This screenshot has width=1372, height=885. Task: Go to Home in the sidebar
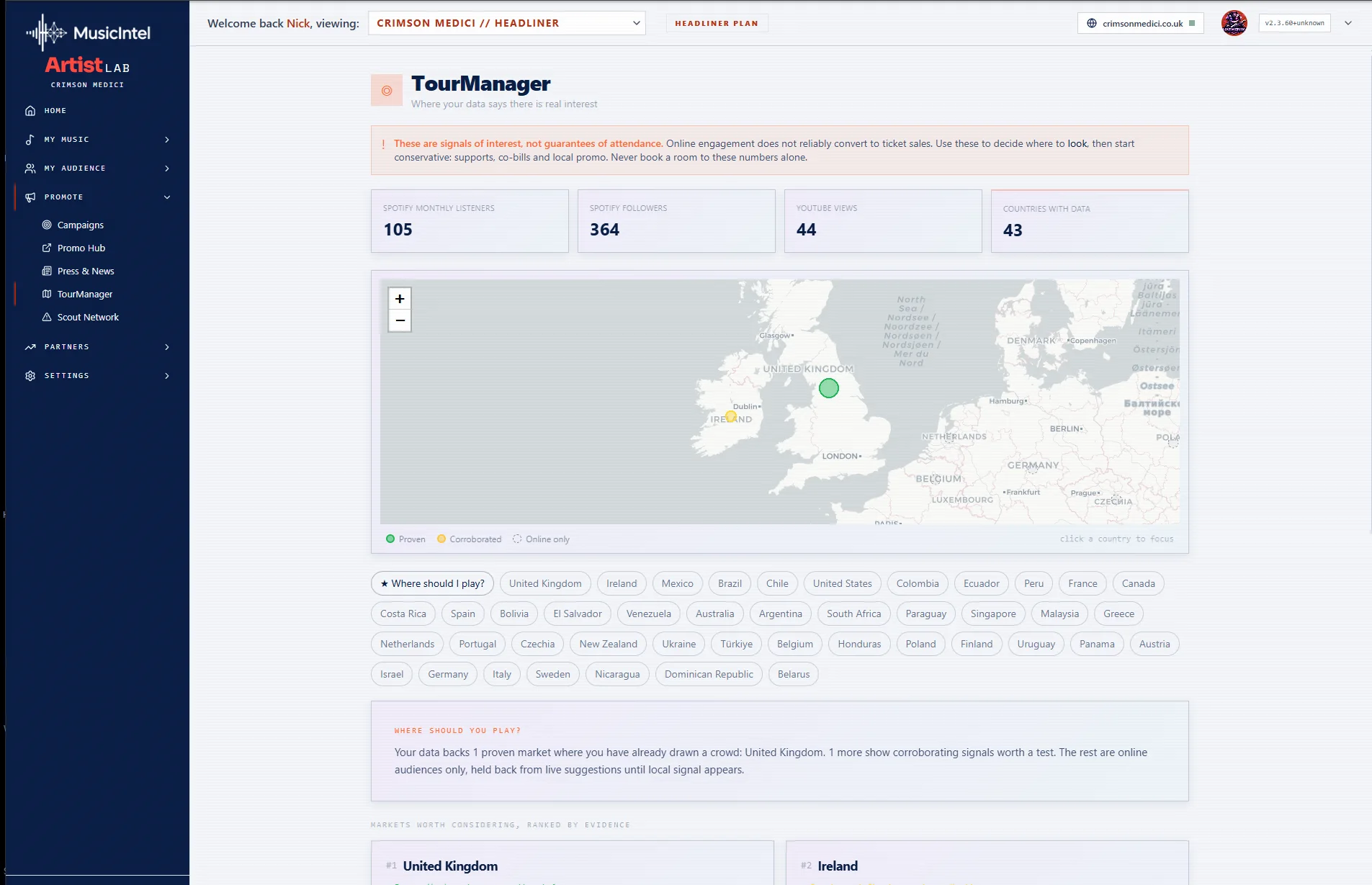click(55, 111)
